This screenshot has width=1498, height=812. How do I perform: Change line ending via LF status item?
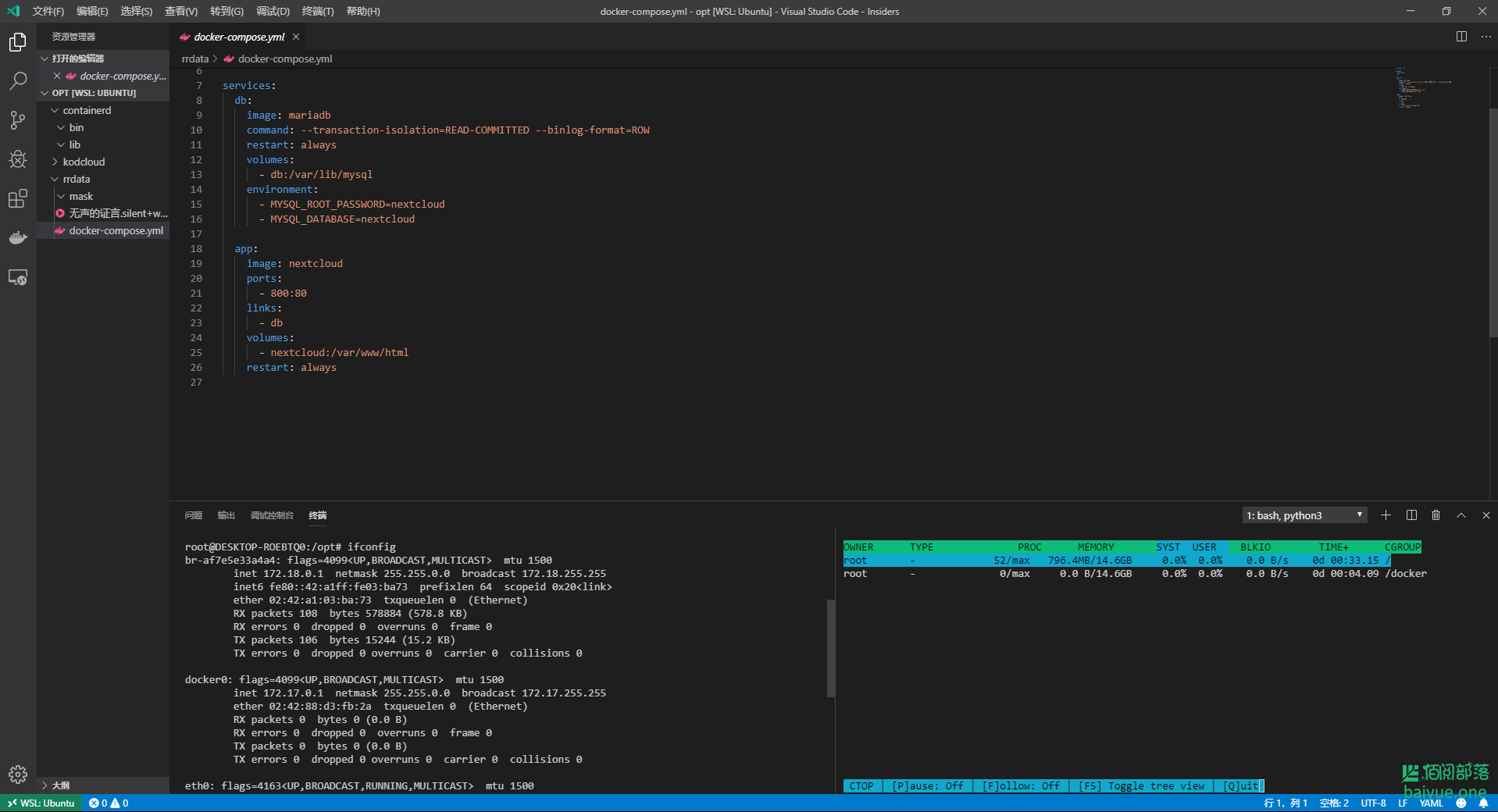click(1403, 803)
